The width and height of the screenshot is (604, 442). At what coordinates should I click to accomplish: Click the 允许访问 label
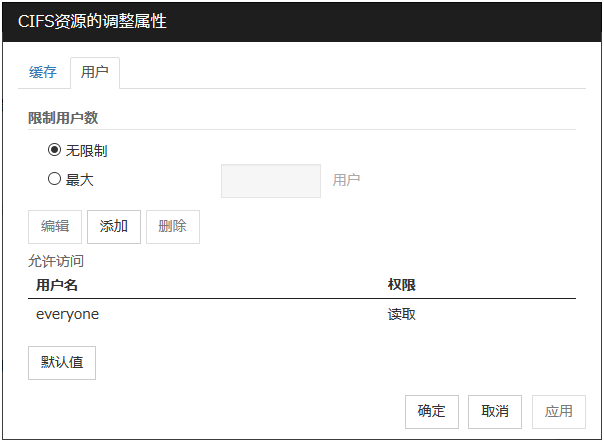pyautogui.click(x=56, y=261)
